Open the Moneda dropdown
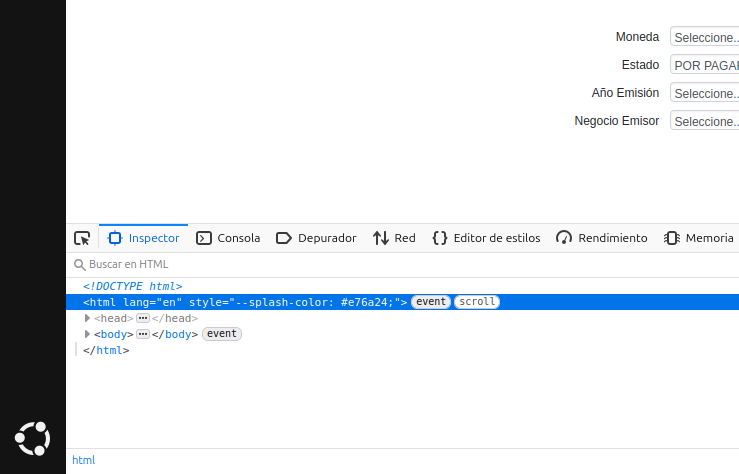 (x=705, y=37)
